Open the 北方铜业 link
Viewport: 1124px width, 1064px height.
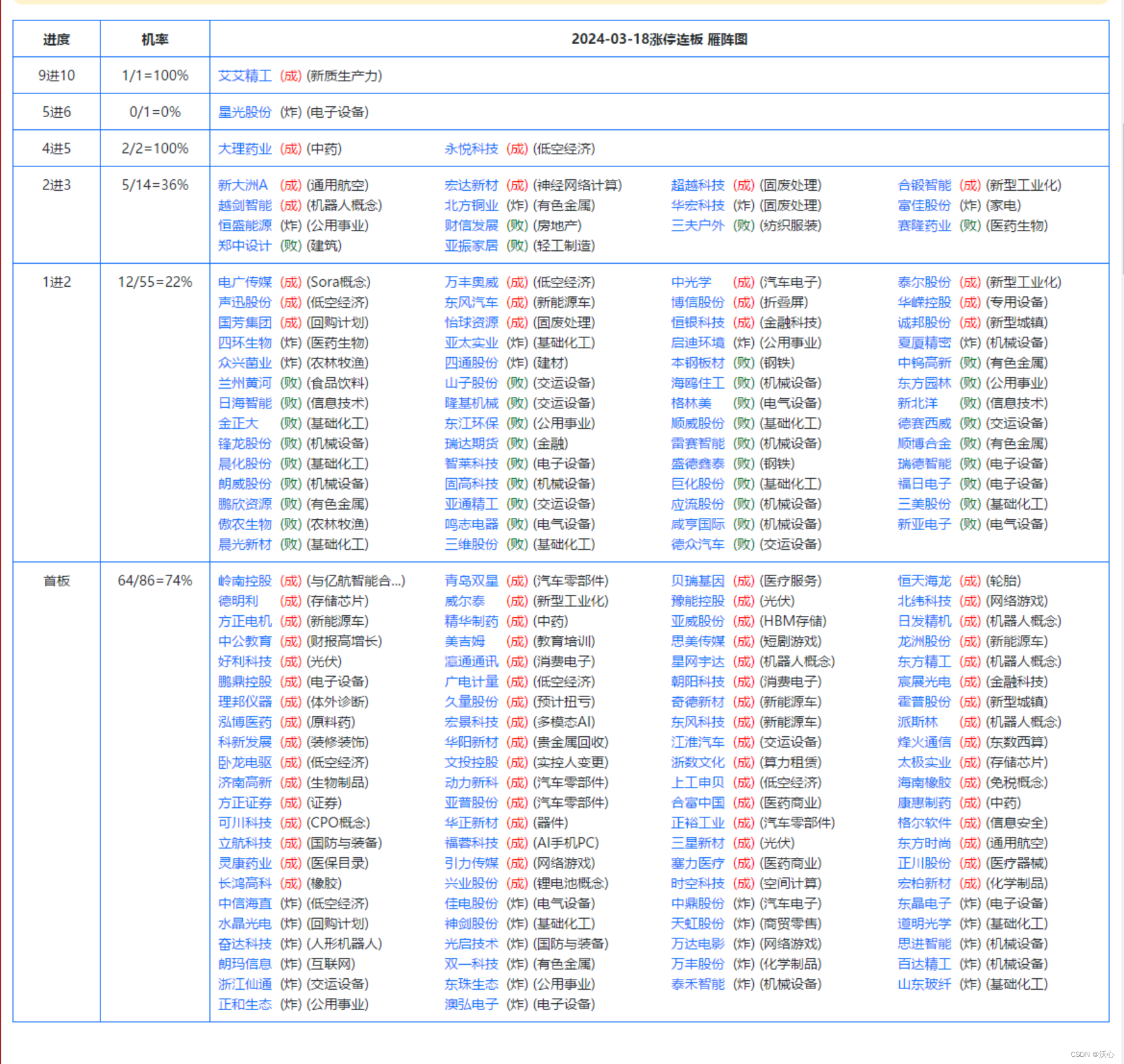[471, 206]
